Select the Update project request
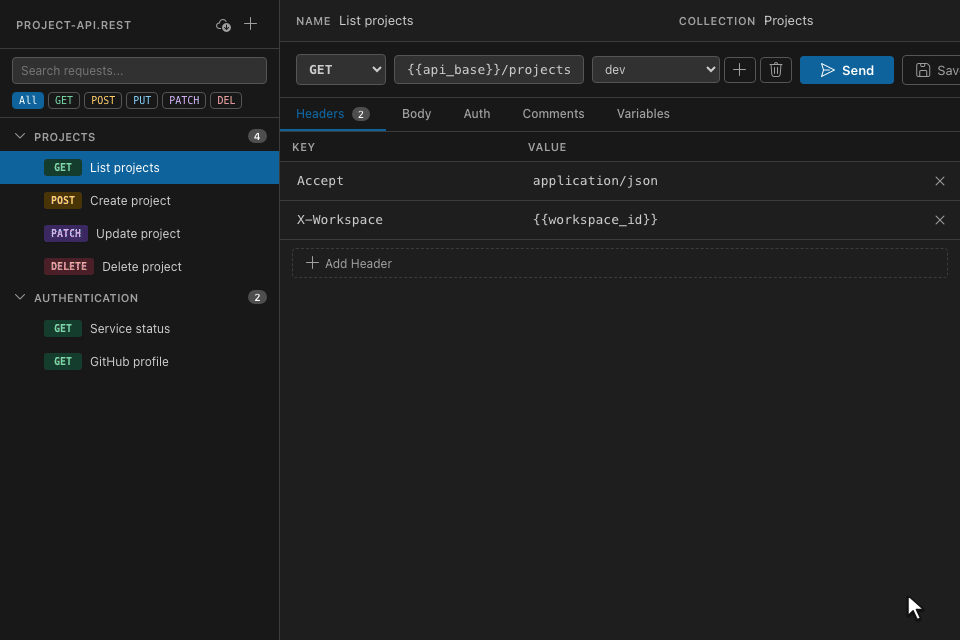The height and width of the screenshot is (640, 960). coord(140,234)
